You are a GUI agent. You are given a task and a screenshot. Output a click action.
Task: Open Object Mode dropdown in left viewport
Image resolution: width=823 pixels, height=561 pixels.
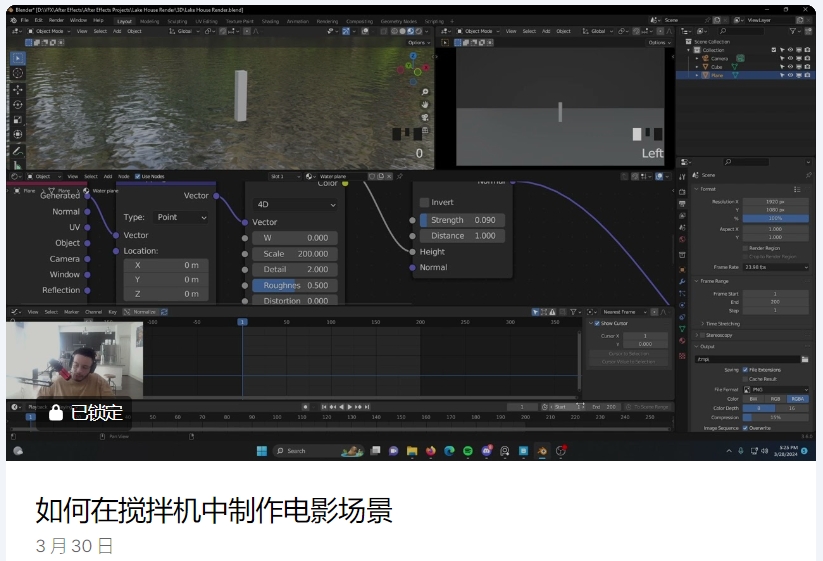49,31
